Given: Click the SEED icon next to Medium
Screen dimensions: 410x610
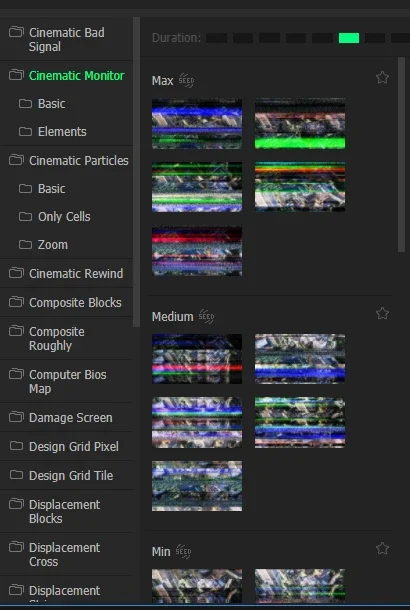Looking at the screenshot, I should (206, 316).
